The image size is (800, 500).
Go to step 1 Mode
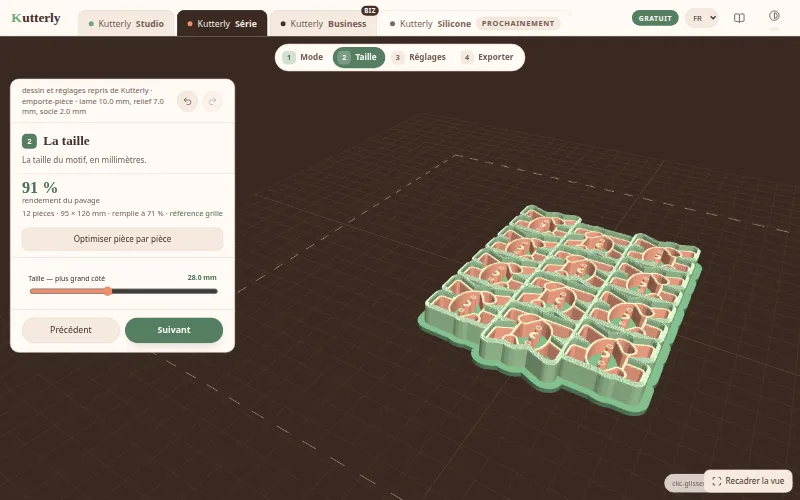[x=304, y=57]
